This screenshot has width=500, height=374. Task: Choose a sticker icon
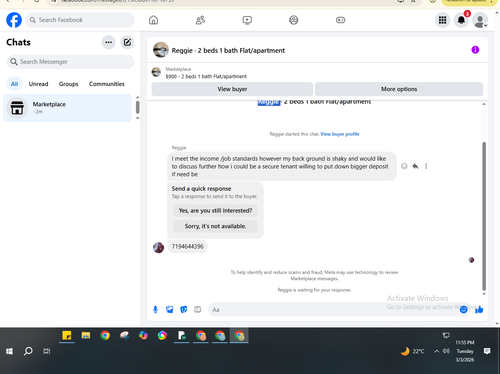[x=184, y=310]
